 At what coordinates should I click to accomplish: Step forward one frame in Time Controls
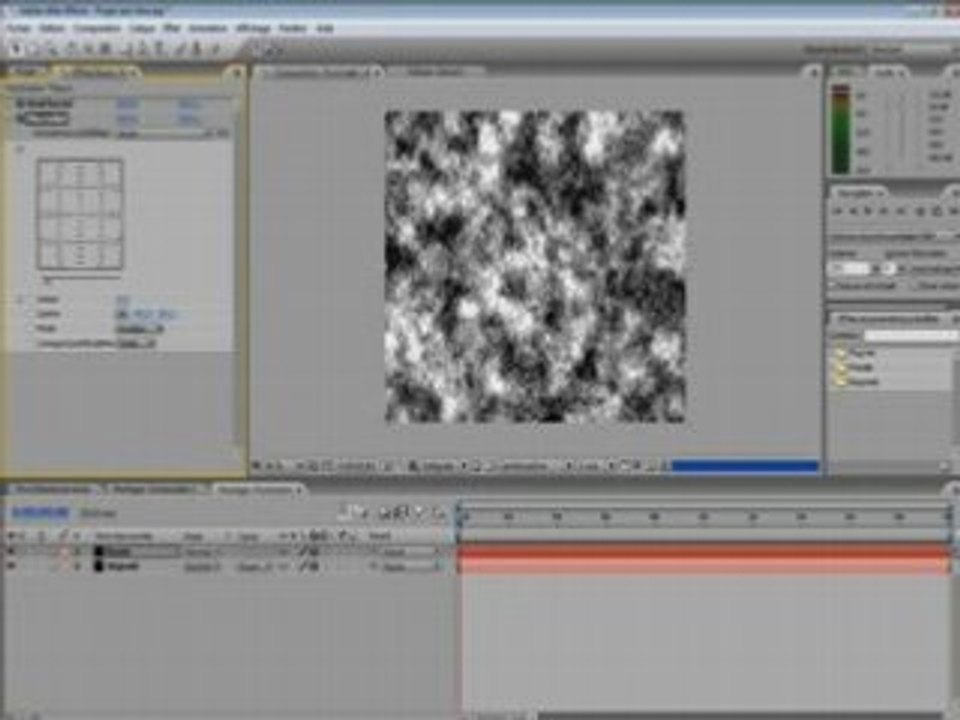point(885,211)
